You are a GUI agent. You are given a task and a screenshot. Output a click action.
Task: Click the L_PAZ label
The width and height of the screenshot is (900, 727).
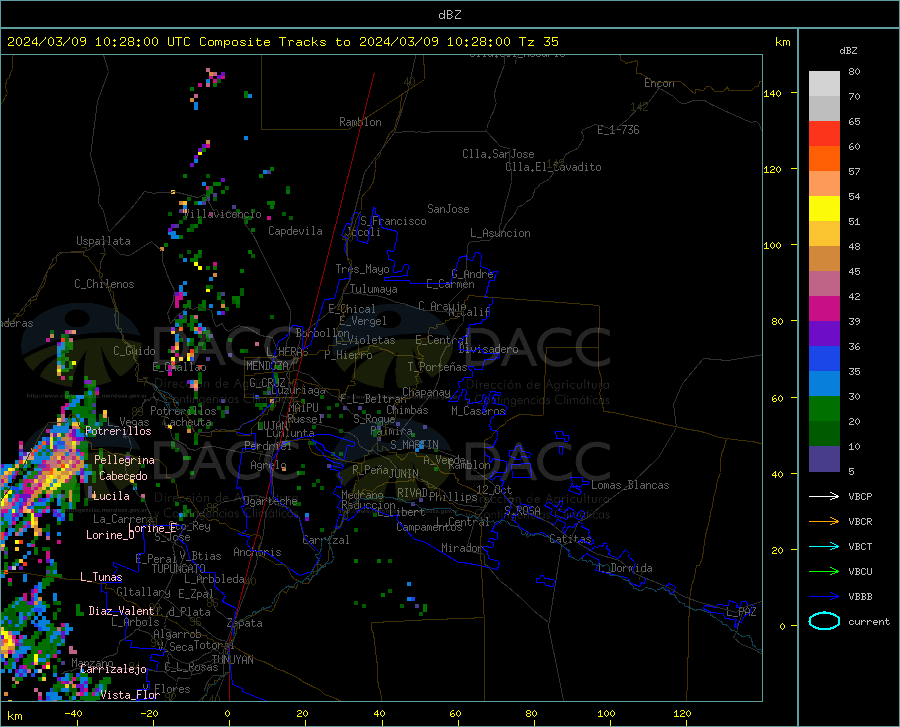point(741,612)
